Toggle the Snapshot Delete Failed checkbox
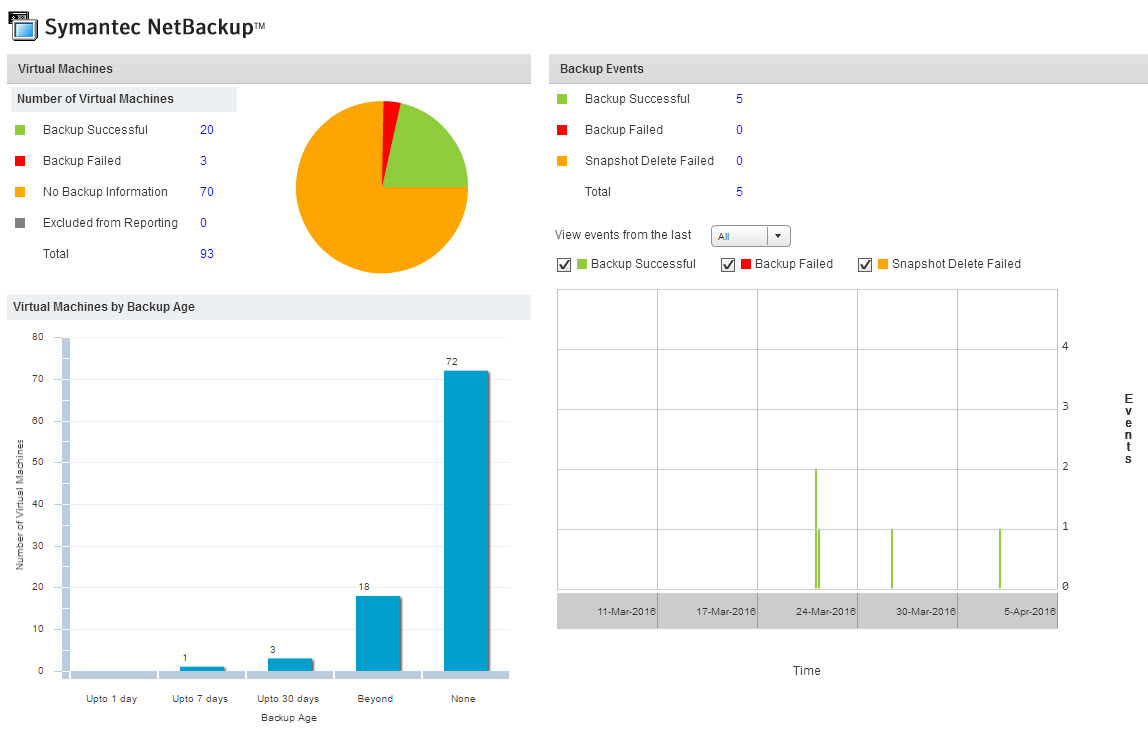1148x741 pixels. (865, 264)
